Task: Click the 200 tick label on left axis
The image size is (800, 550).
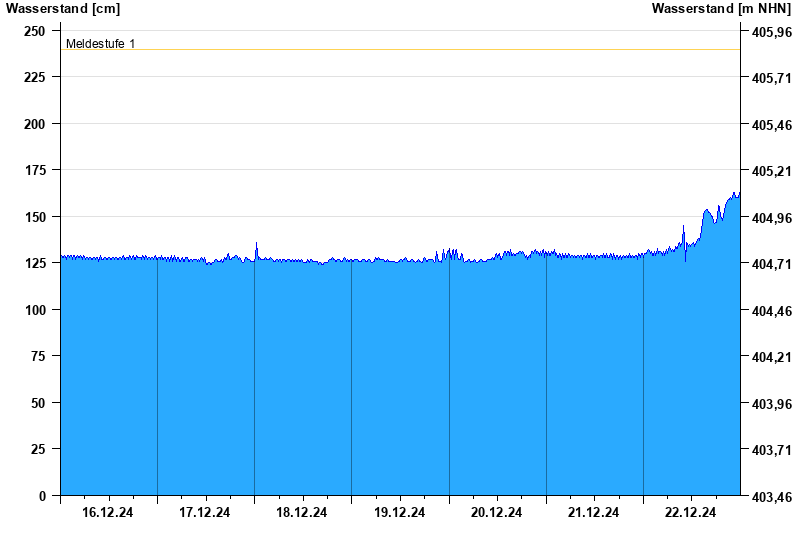Action: 35,124
